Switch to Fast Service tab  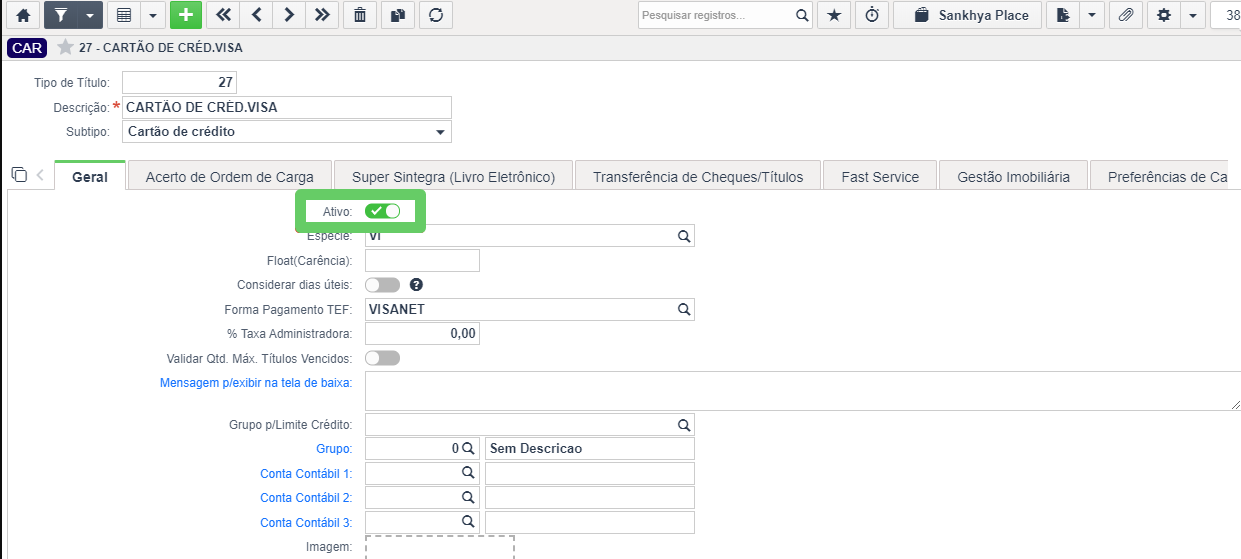(880, 177)
